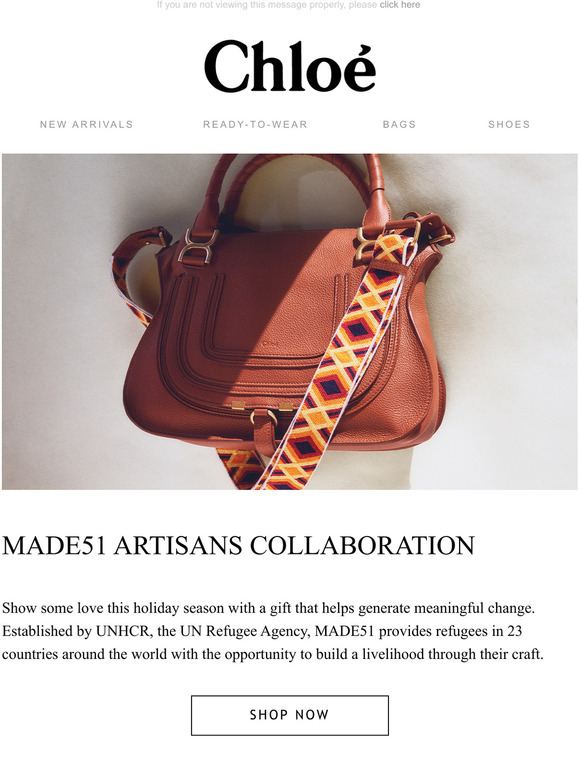Click the gold ring closure at bag bottom
The height and width of the screenshot is (774, 580).
tap(264, 417)
